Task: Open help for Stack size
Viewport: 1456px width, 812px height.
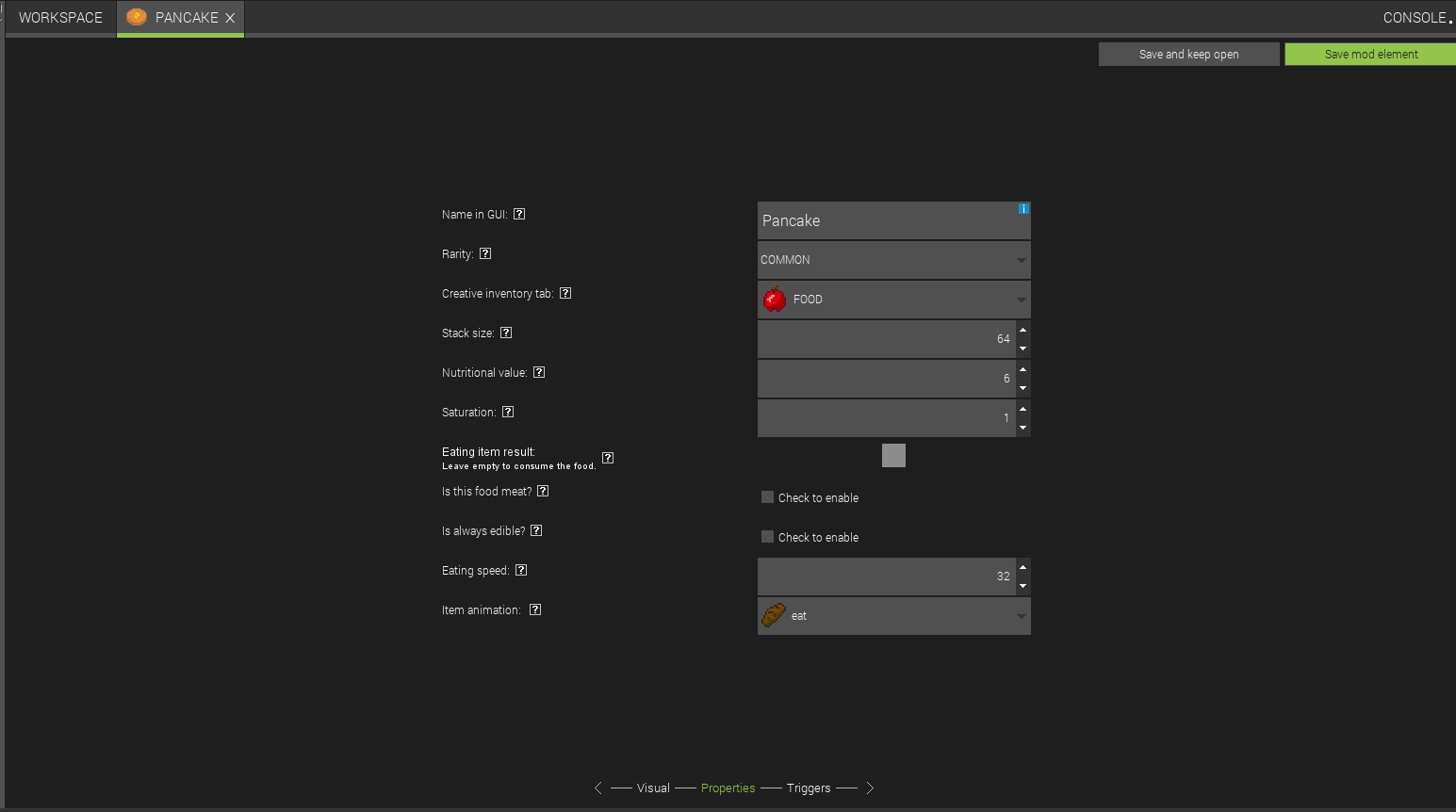Action: click(506, 332)
